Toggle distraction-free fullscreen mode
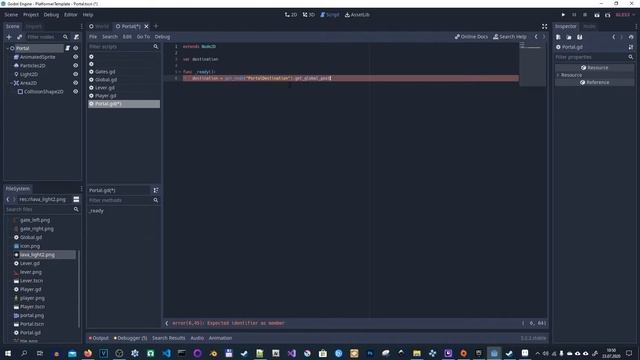 544,26
